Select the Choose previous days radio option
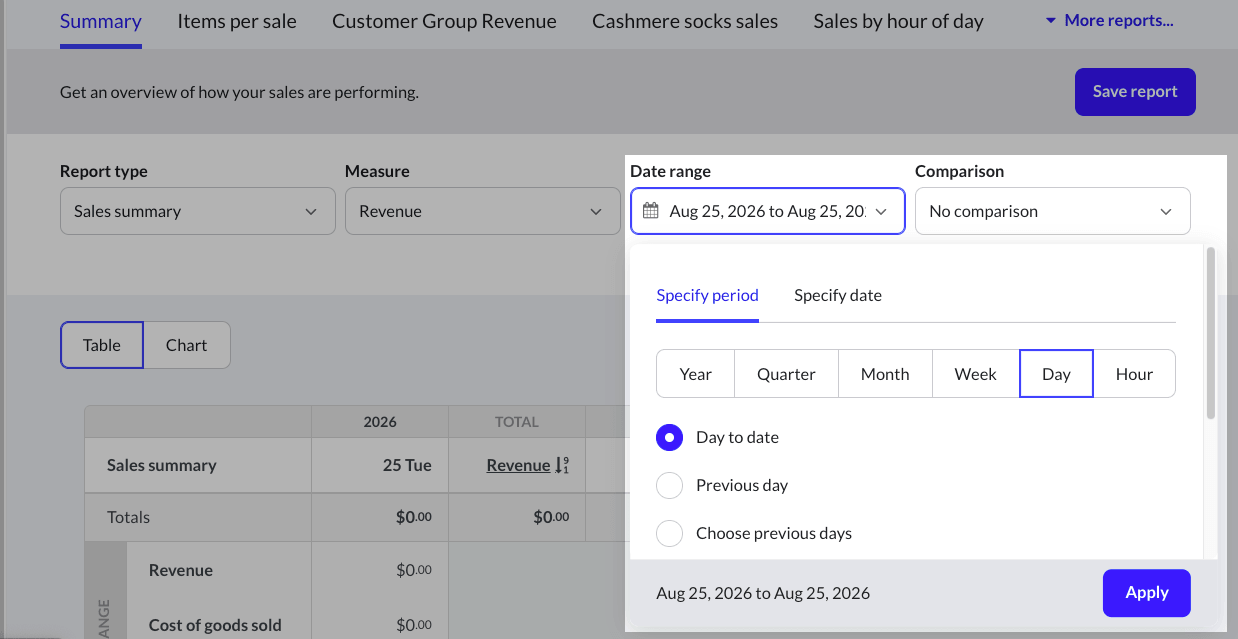1238x639 pixels. [670, 533]
